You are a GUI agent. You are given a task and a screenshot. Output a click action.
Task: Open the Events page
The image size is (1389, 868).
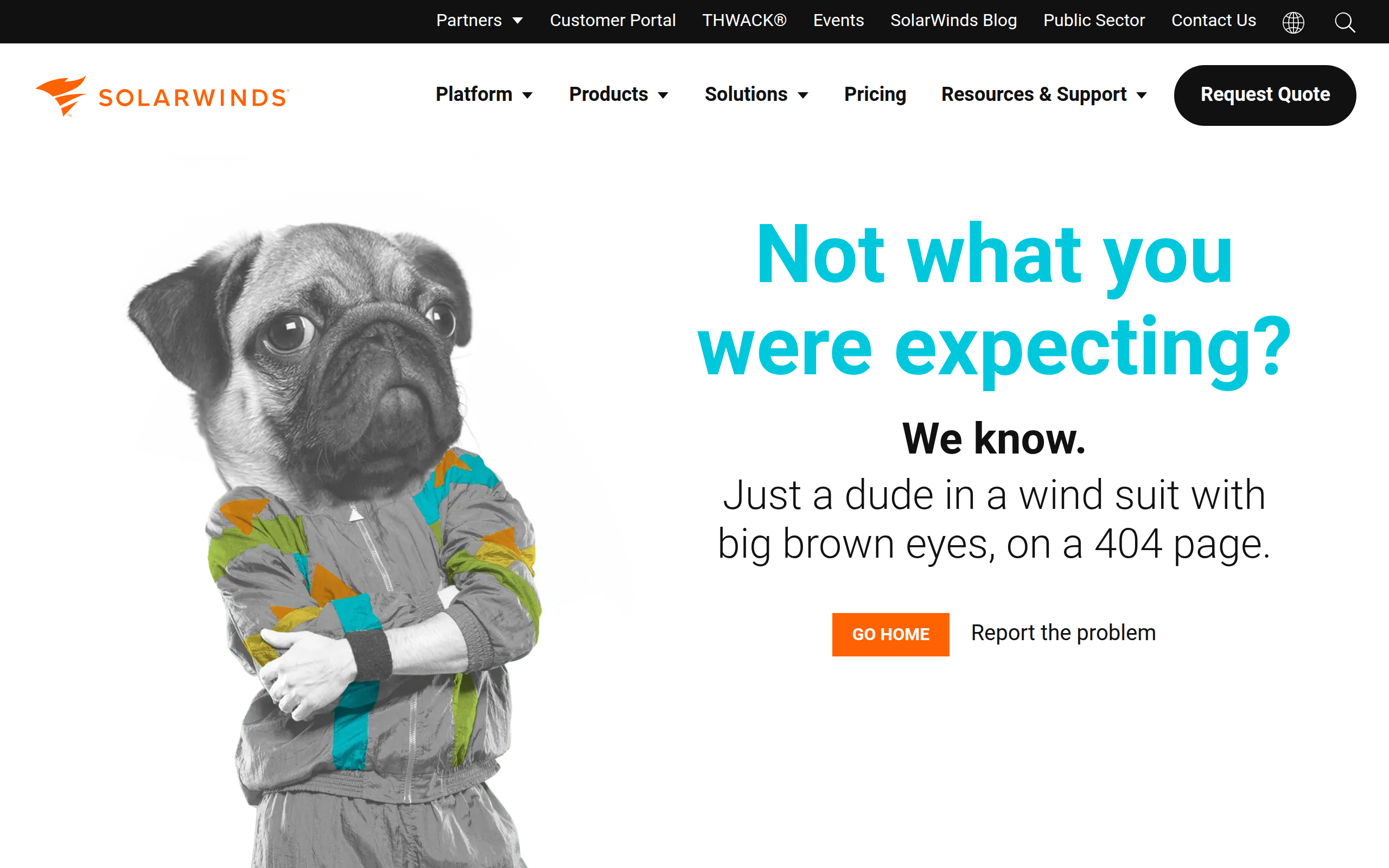coord(838,21)
